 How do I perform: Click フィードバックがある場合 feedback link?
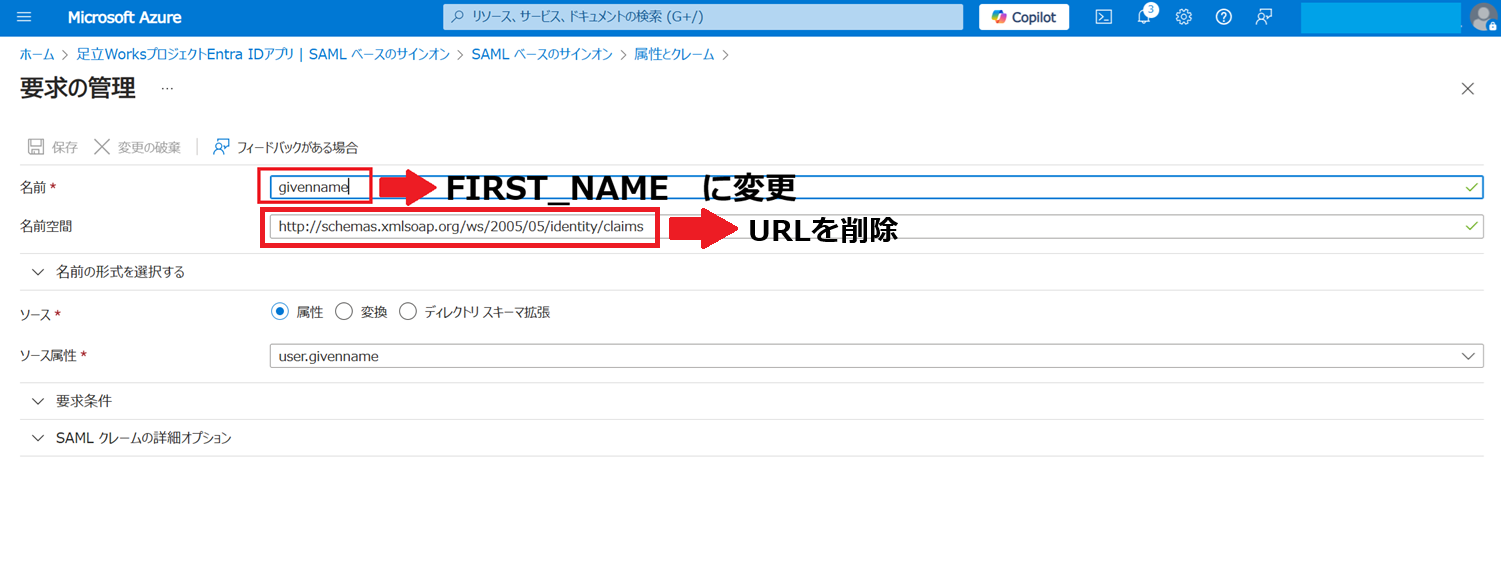pyautogui.click(x=285, y=147)
